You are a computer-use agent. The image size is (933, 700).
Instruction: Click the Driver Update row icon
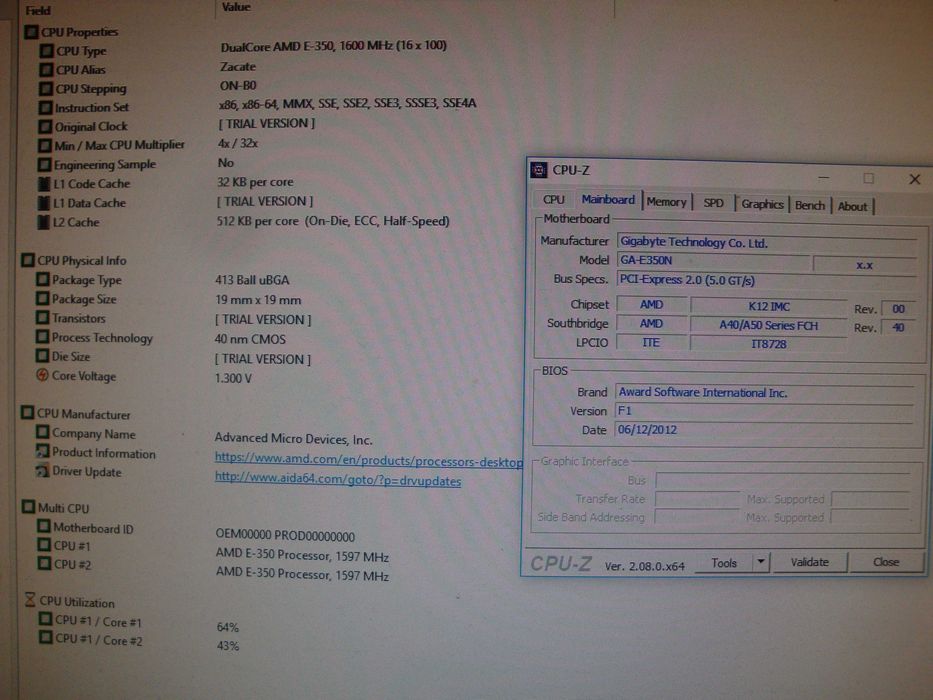[43, 471]
